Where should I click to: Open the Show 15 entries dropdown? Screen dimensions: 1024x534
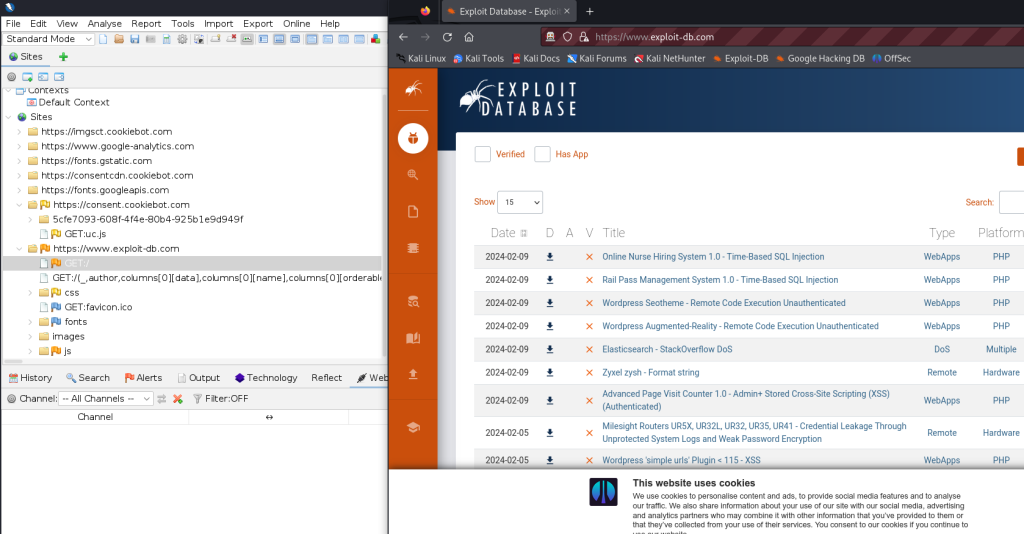pos(520,202)
